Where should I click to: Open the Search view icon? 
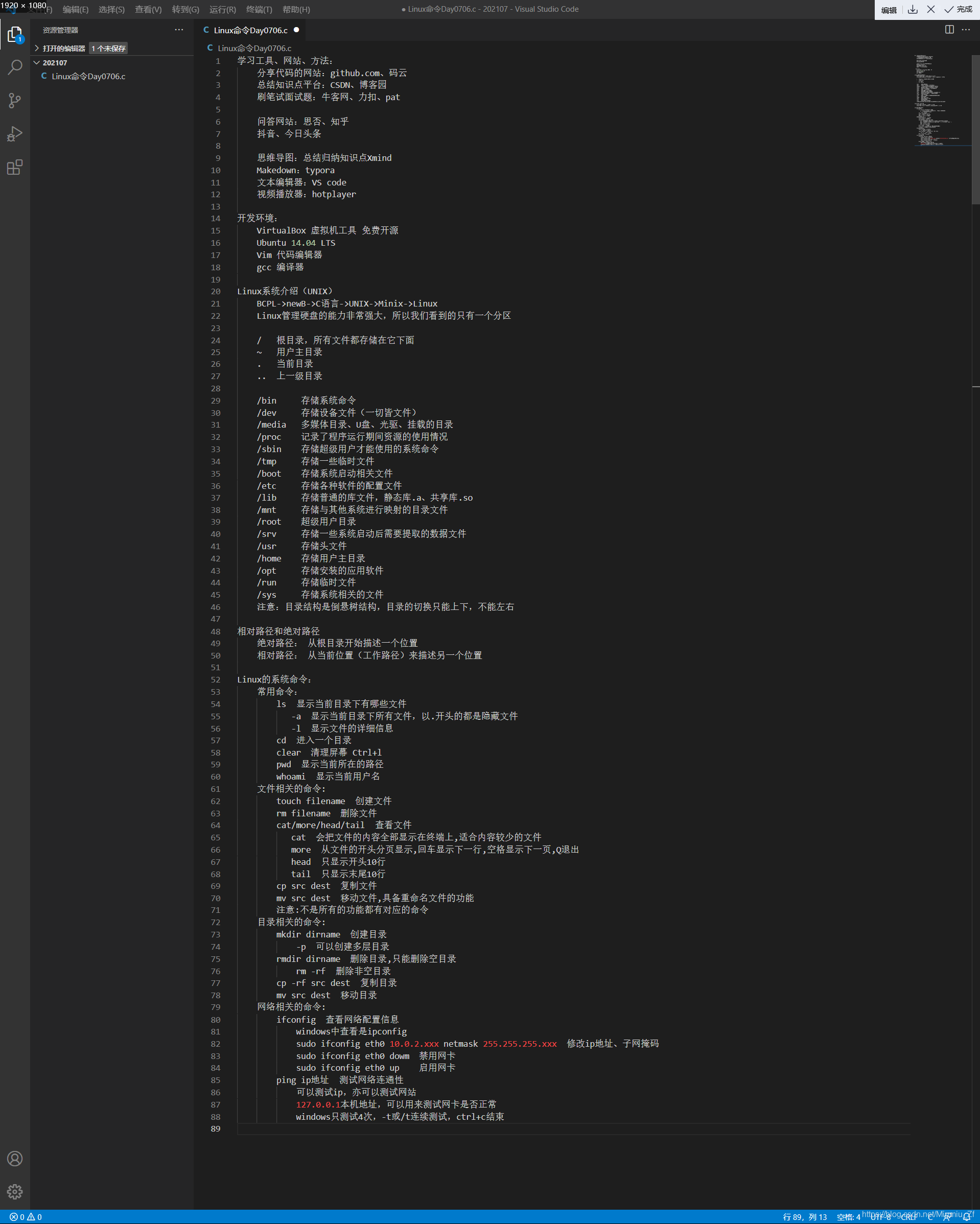click(15, 67)
